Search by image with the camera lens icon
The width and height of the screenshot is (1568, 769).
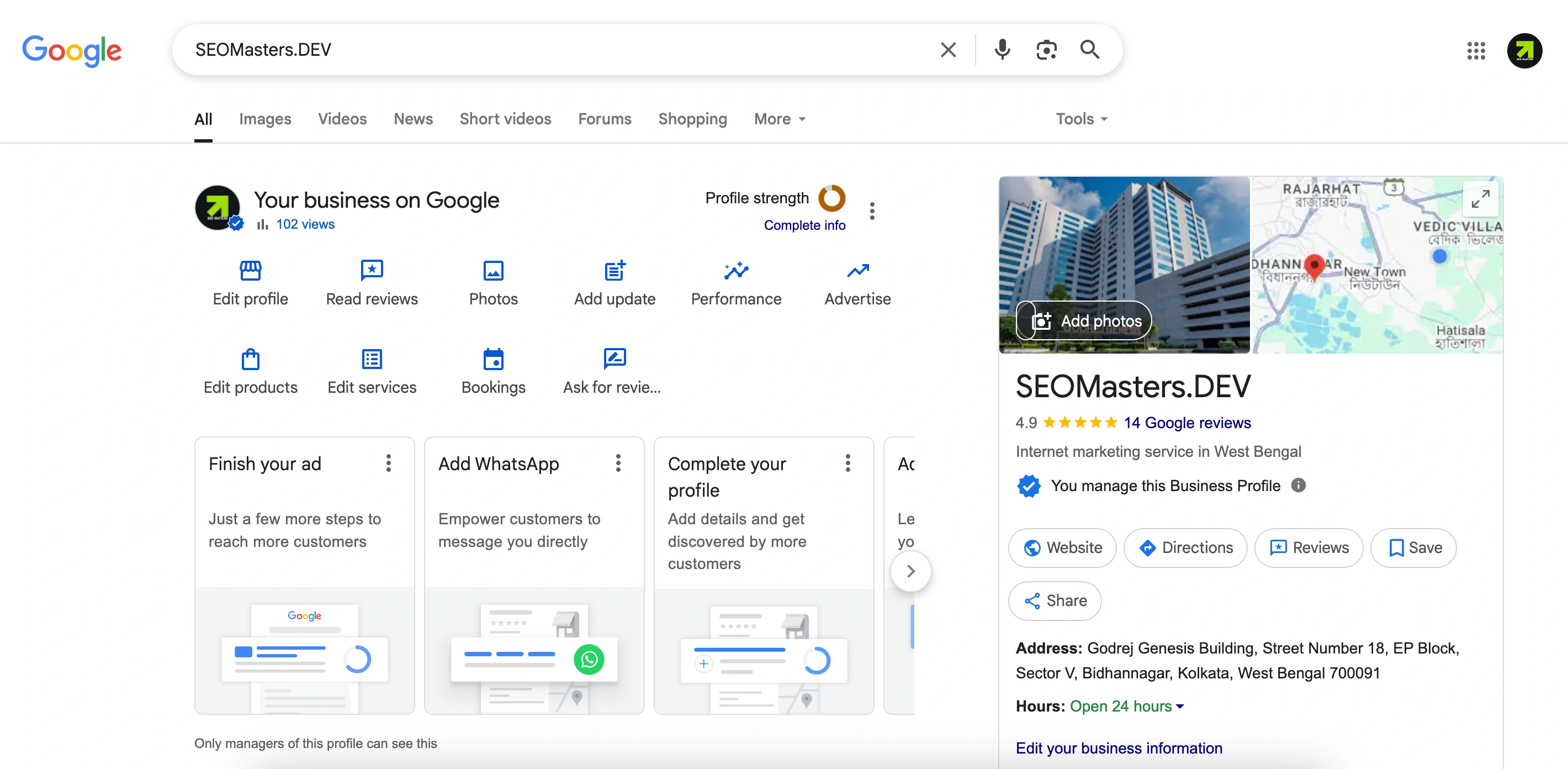tap(1046, 49)
